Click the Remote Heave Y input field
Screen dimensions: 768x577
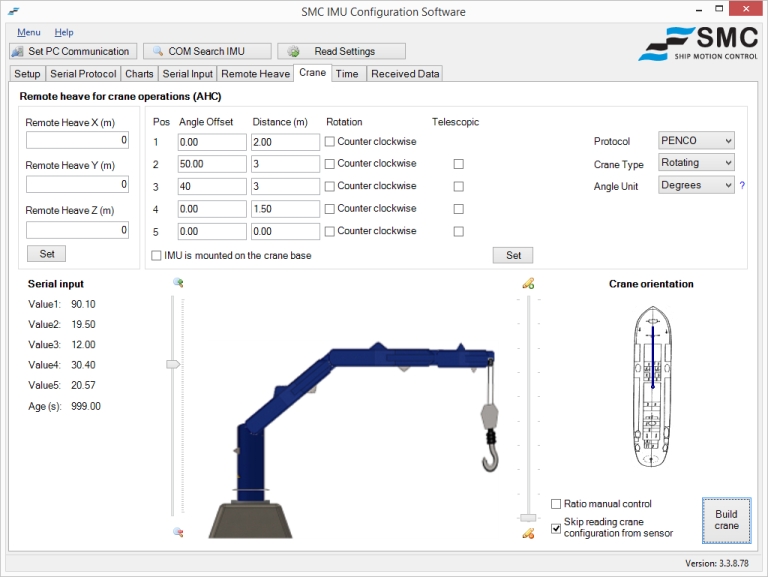(x=77, y=184)
